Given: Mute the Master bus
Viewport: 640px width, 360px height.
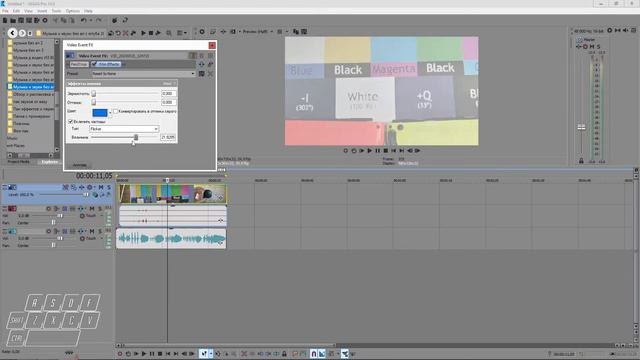Looking at the screenshot, I should (592, 47).
